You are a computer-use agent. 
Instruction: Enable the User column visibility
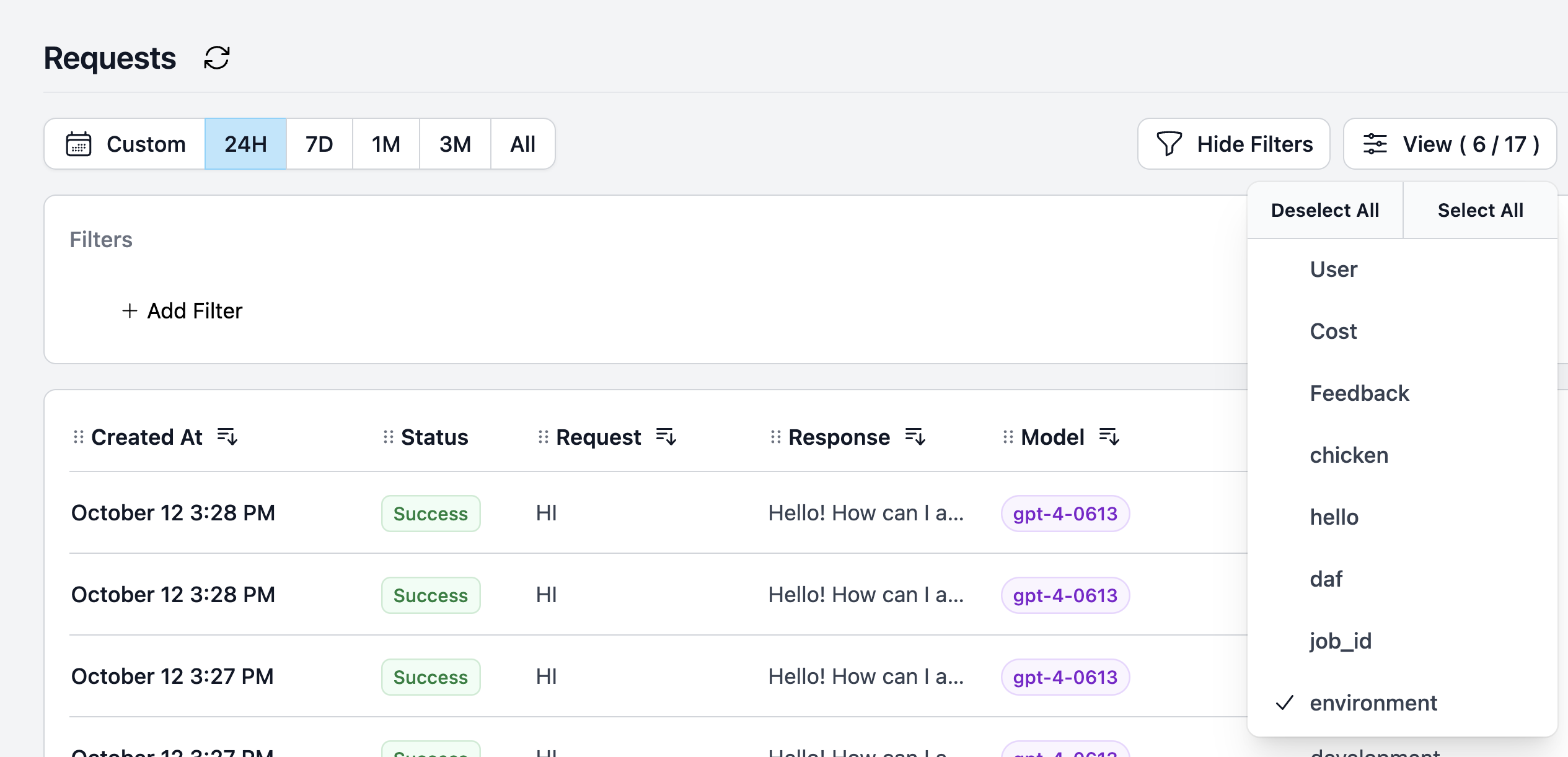[x=1332, y=269]
